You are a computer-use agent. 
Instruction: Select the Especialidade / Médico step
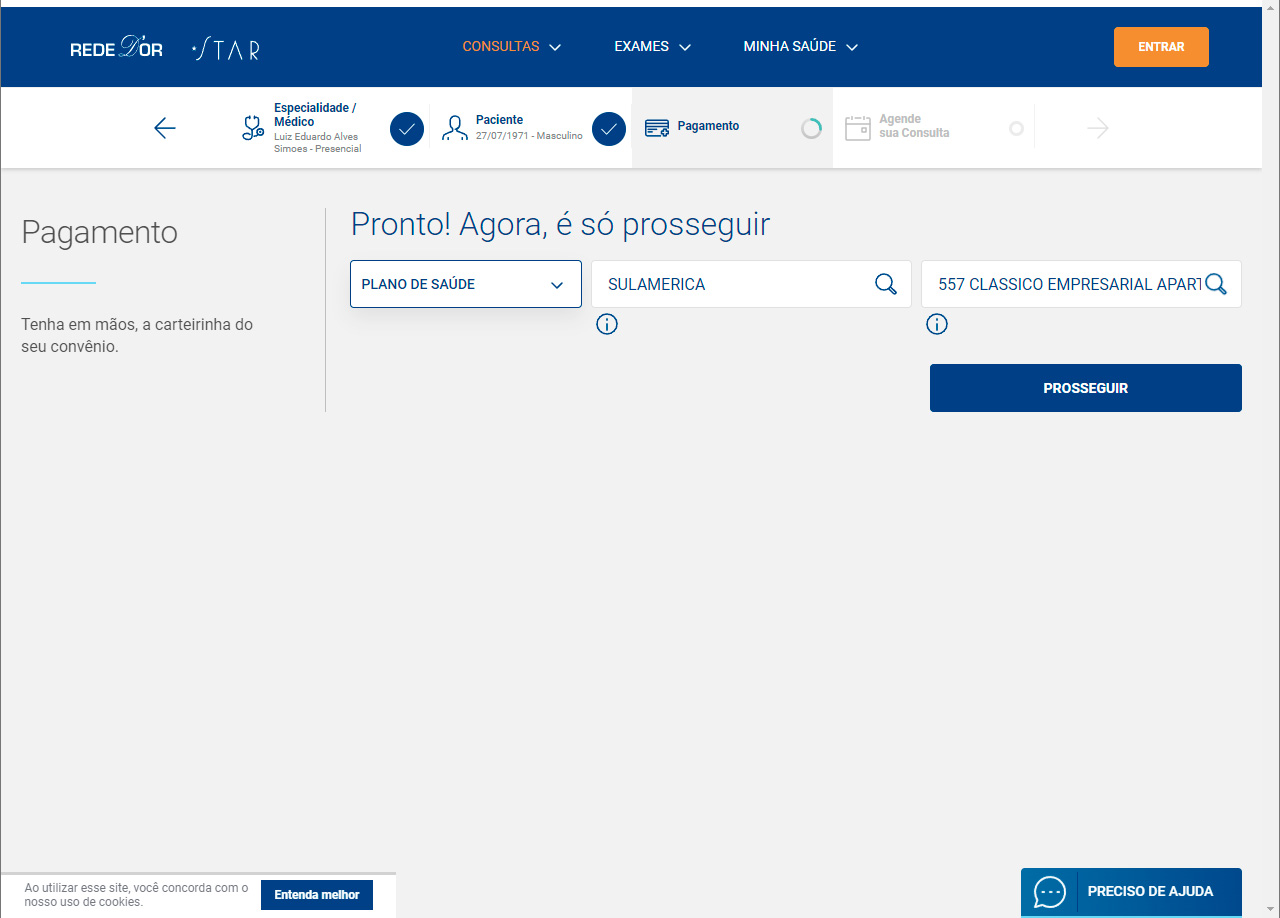point(330,128)
